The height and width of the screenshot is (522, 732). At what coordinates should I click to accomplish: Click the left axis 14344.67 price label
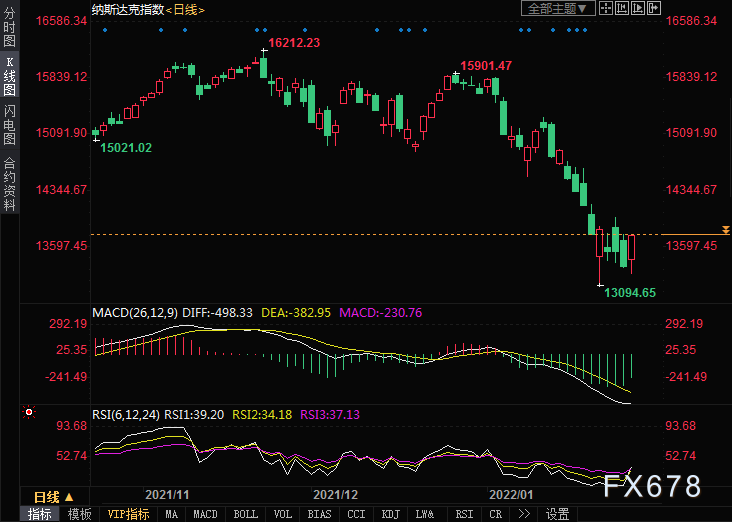click(x=62, y=190)
